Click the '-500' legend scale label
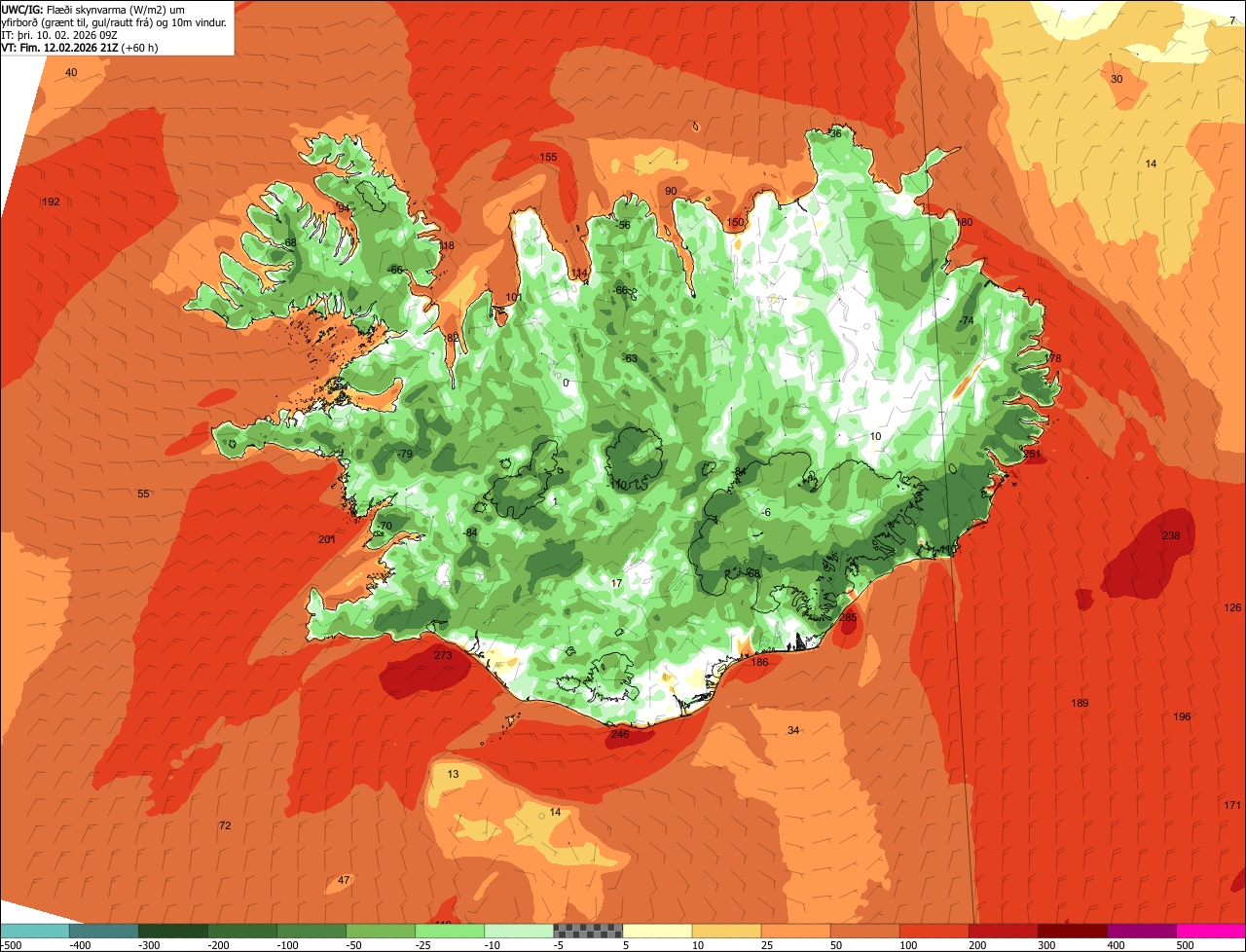 click(x=11, y=944)
